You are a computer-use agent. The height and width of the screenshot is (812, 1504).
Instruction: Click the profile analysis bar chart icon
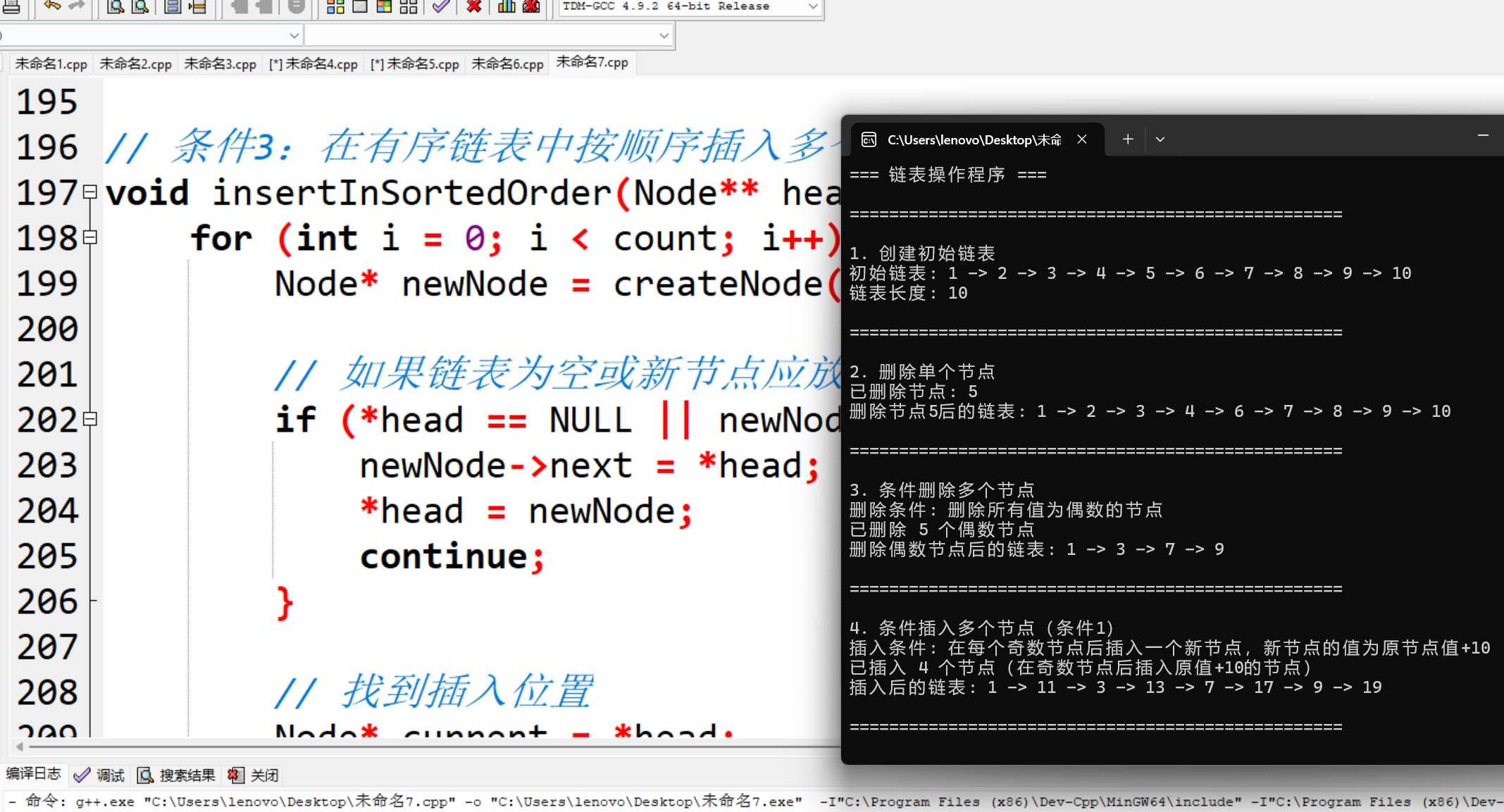coord(506,6)
